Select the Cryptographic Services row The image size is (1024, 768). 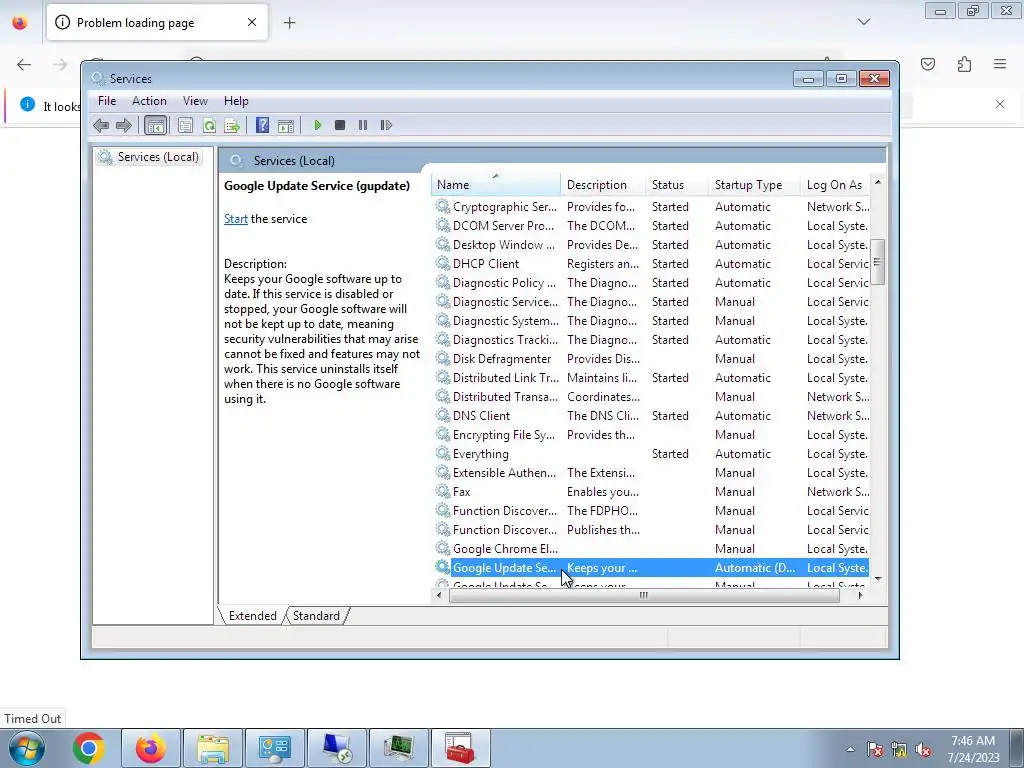tap(650, 207)
